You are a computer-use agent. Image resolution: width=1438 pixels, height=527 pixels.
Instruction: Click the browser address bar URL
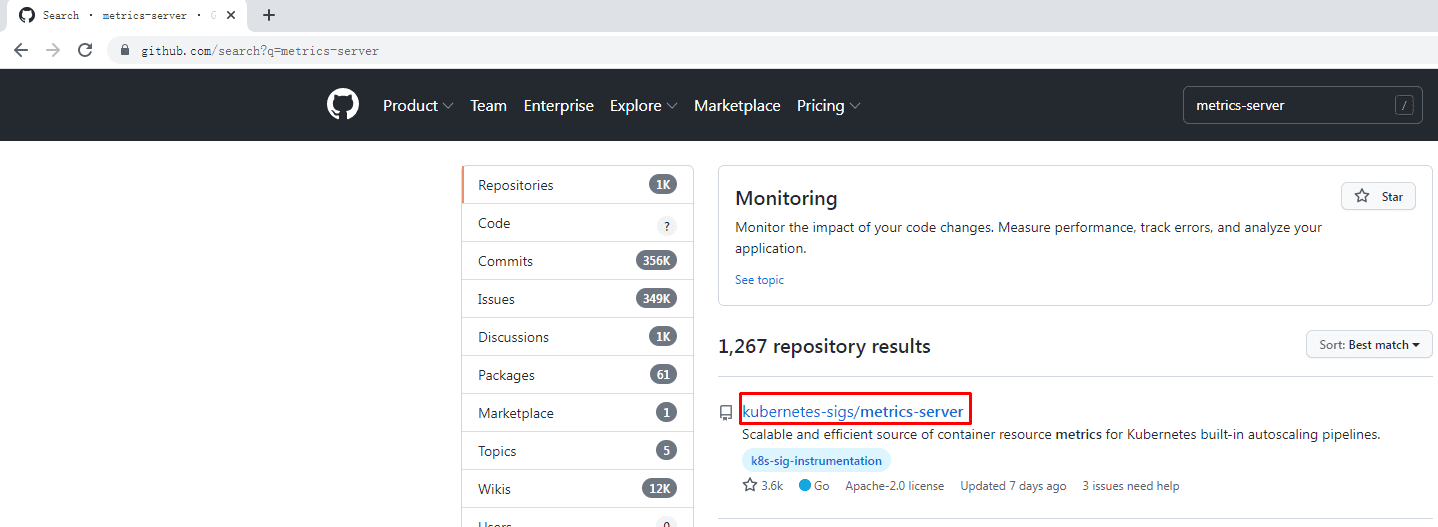(x=259, y=50)
